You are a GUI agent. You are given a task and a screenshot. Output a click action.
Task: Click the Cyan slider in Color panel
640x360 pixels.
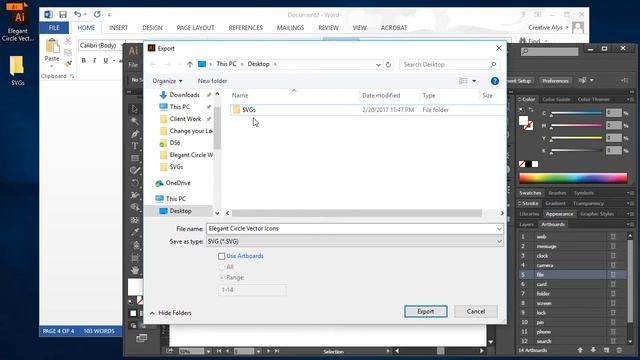576,113
